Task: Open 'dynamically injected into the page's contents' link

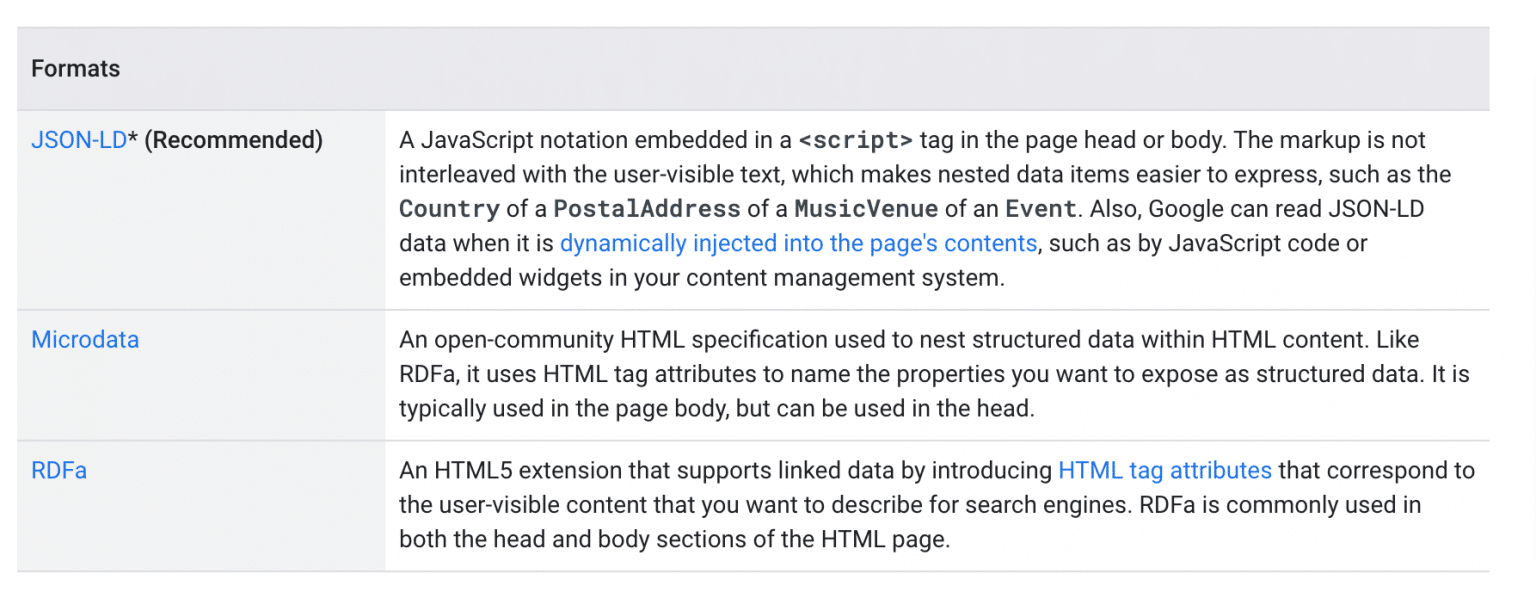Action: pos(798,244)
